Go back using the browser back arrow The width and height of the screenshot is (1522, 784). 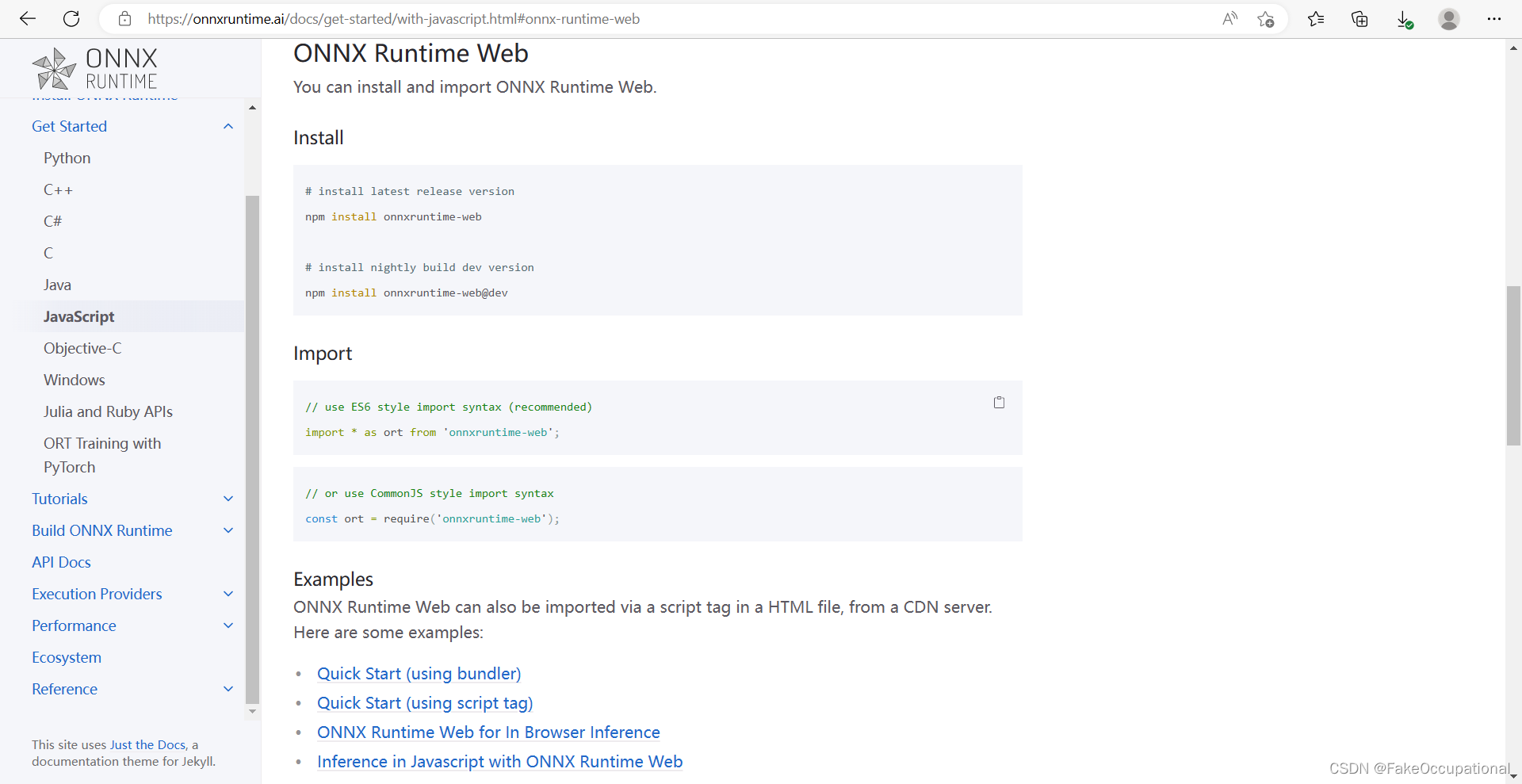[x=28, y=19]
